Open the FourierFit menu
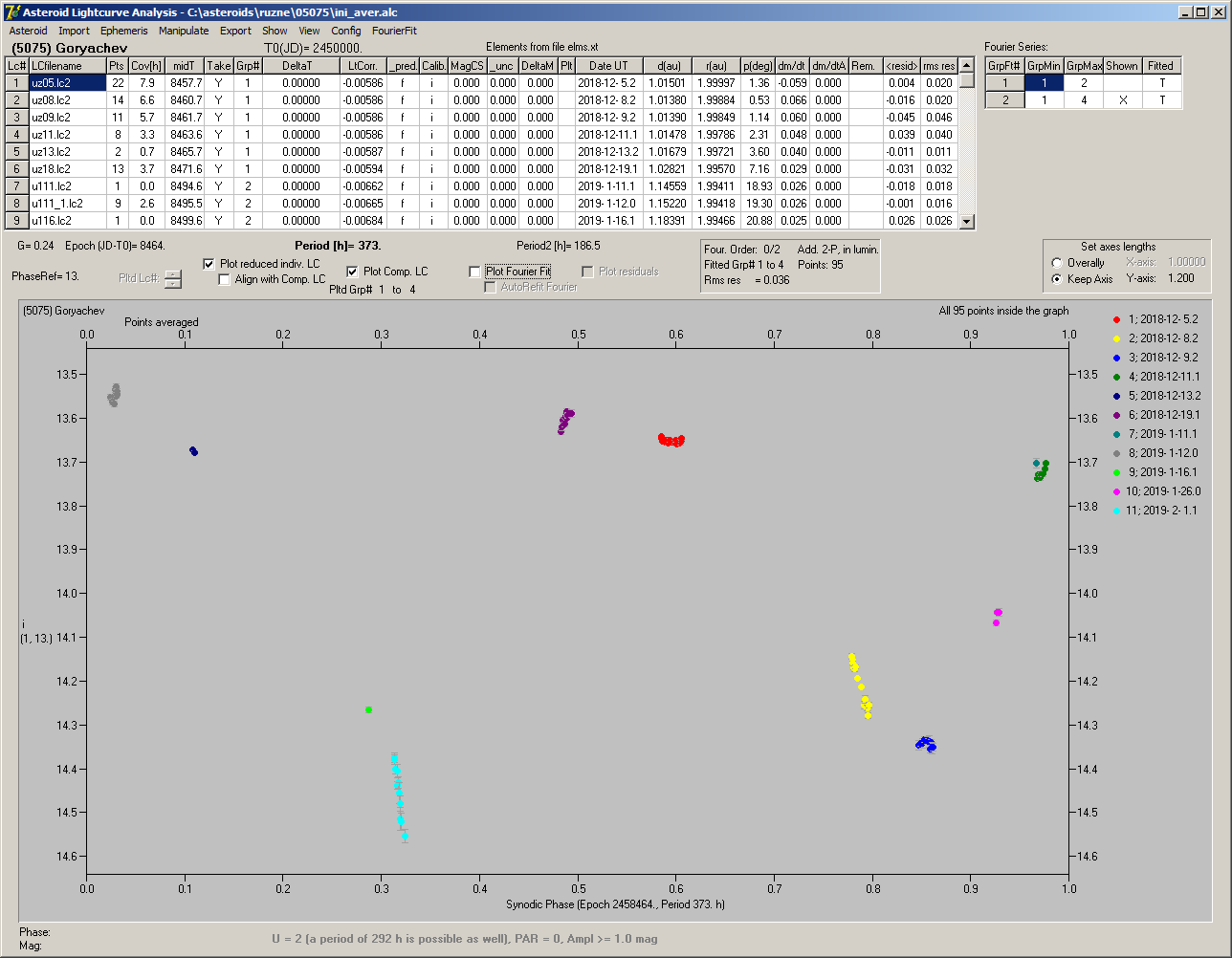This screenshot has width=1232, height=958. [x=394, y=31]
